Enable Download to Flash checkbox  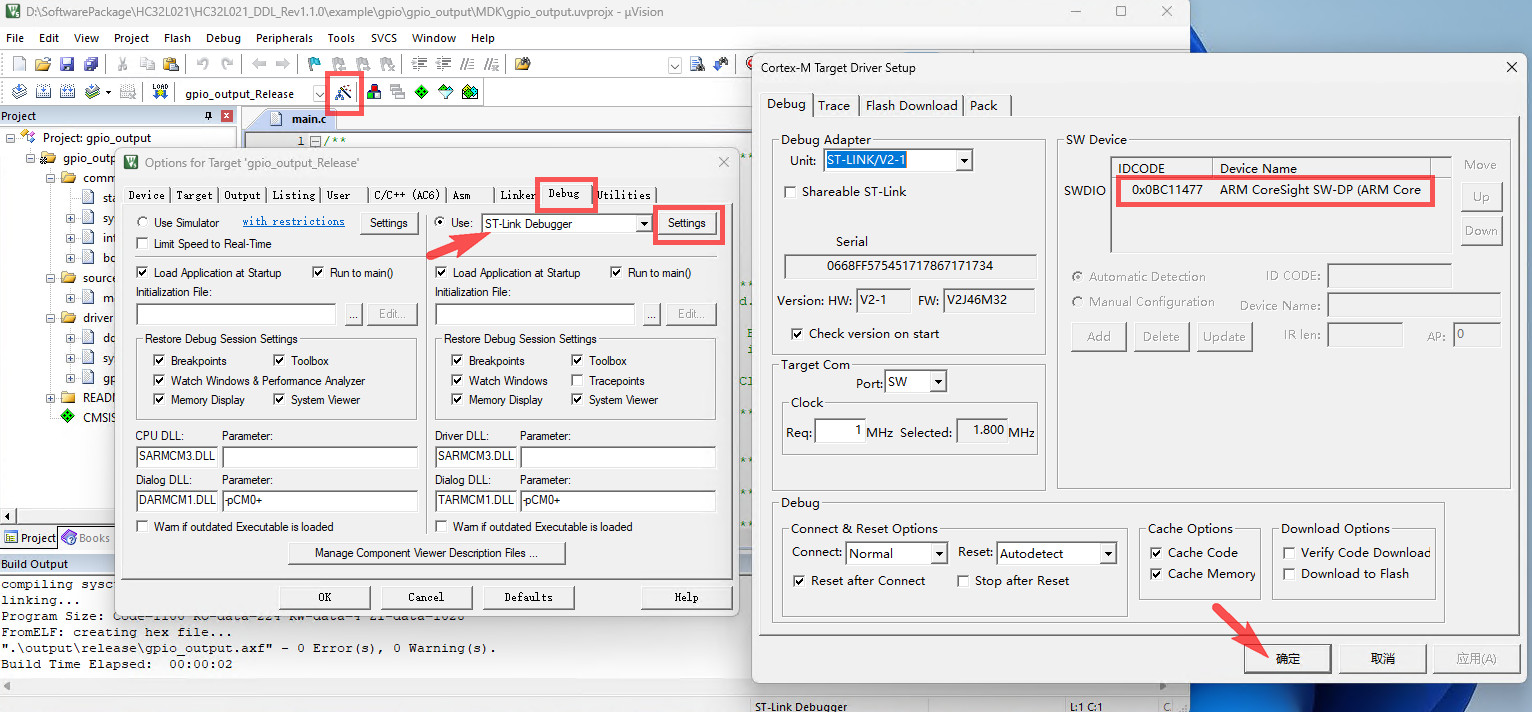[1289, 573]
